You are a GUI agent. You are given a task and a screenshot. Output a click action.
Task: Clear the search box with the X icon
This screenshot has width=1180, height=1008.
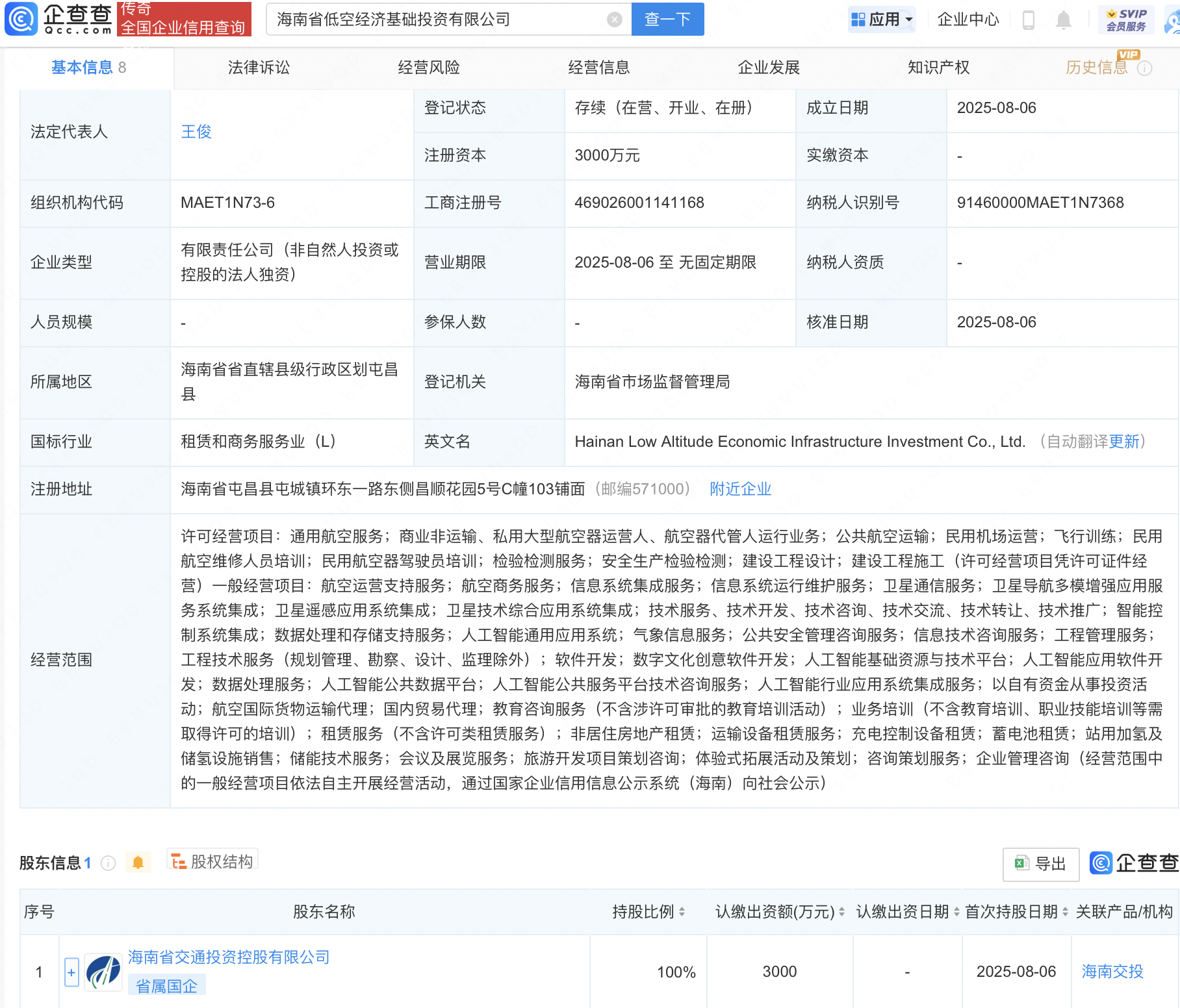pyautogui.click(x=614, y=19)
